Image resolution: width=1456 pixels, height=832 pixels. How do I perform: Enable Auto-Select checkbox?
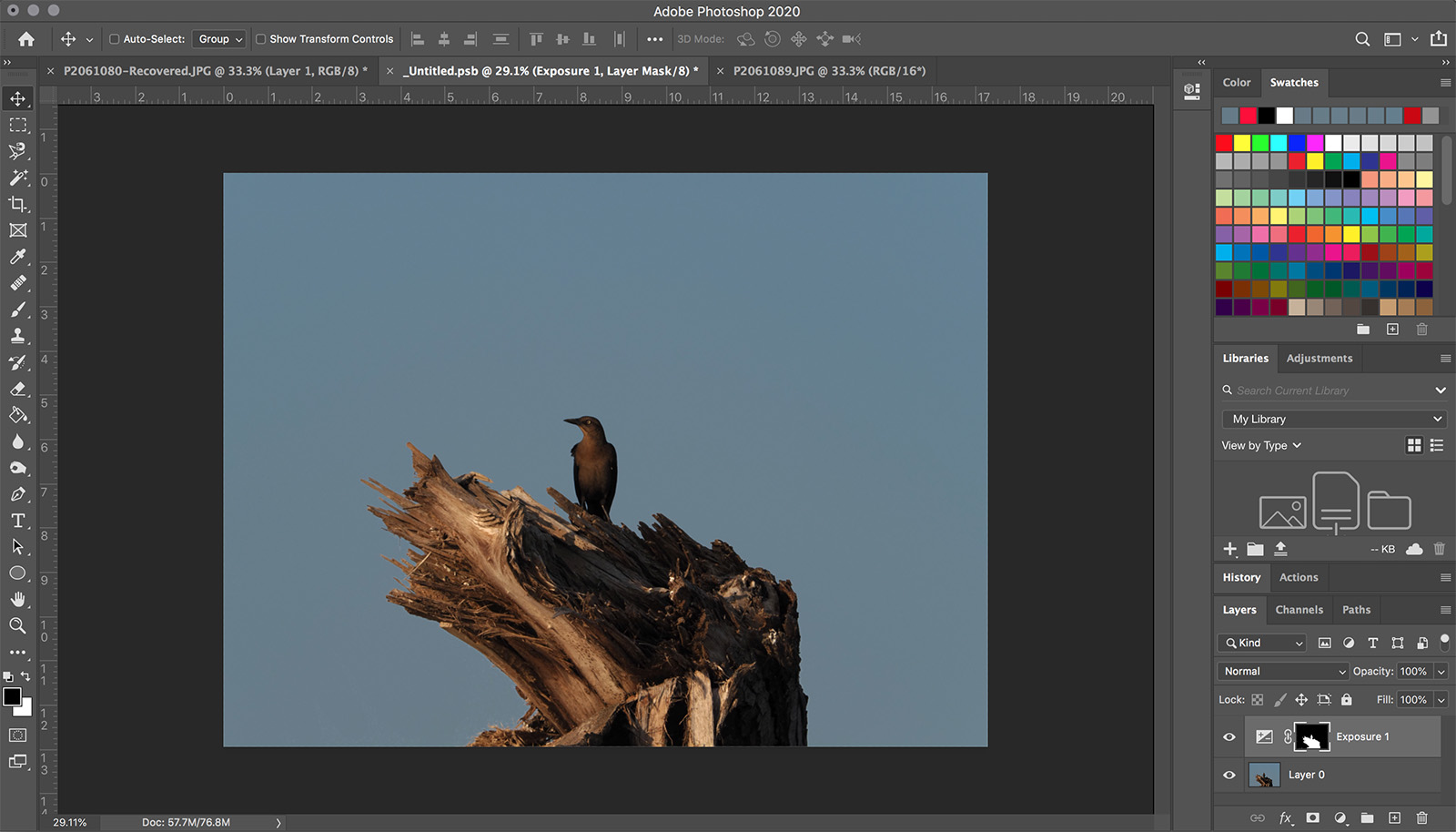115,39
